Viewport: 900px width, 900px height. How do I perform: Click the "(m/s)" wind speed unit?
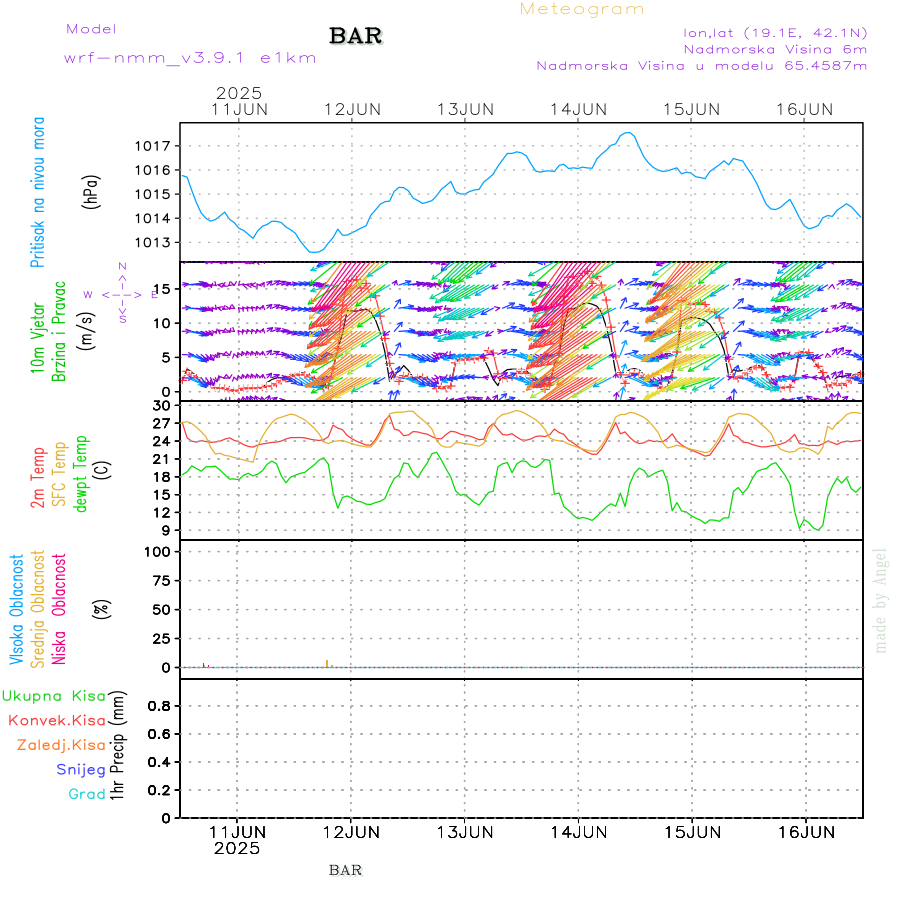87,332
